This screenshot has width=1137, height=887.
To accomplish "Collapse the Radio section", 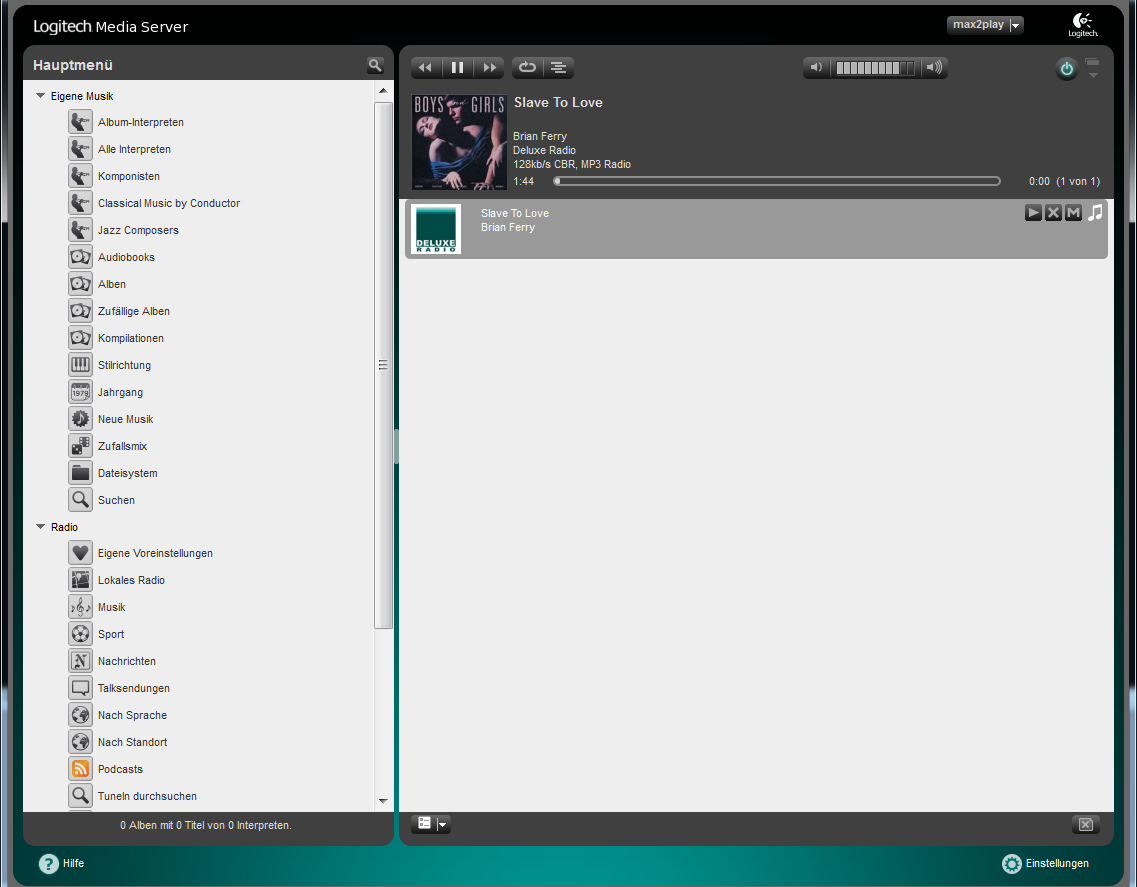I will (x=41, y=527).
